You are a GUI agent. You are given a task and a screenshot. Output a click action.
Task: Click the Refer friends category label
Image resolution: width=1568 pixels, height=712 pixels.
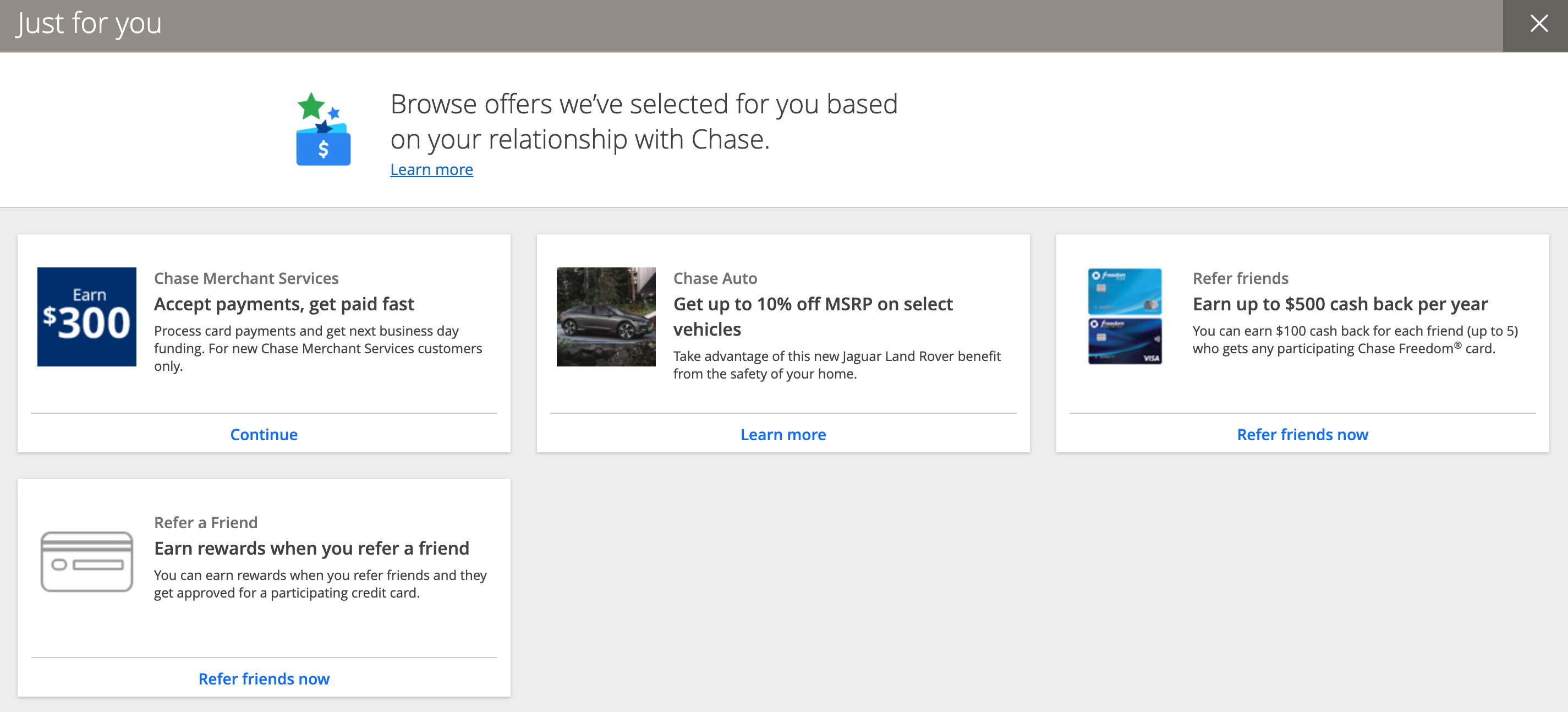pyautogui.click(x=1240, y=279)
